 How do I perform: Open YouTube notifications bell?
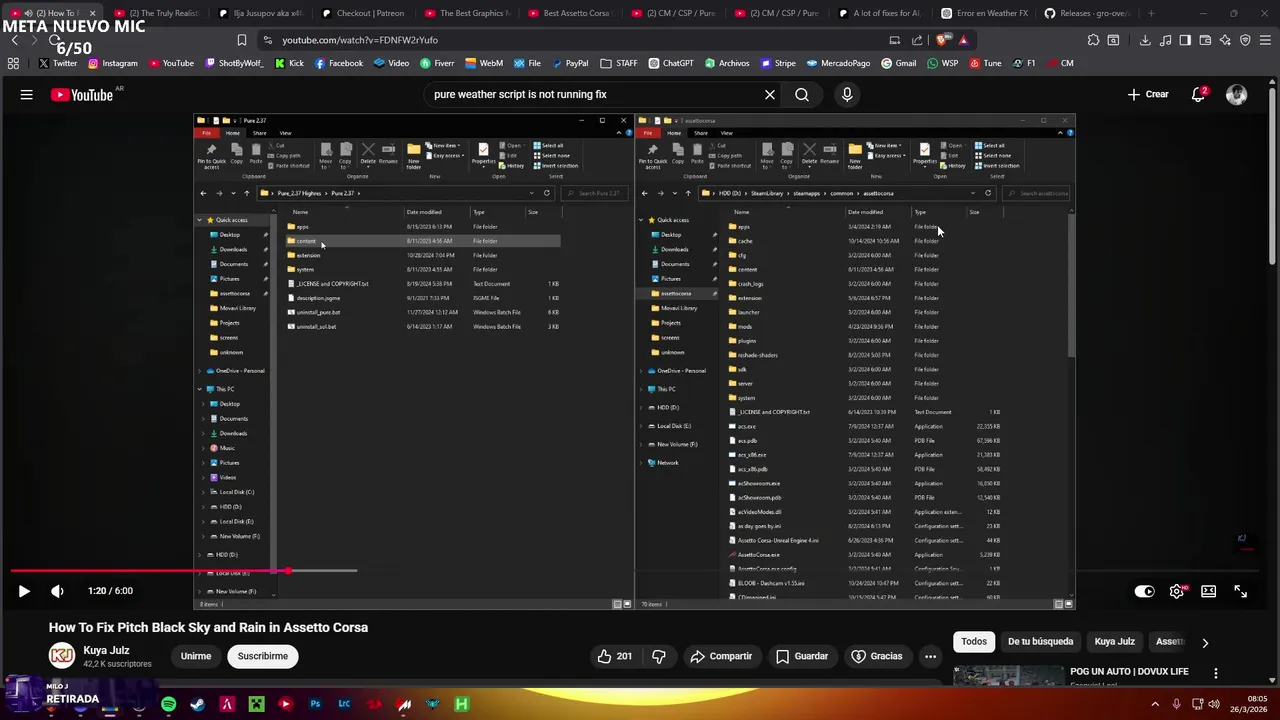click(x=1198, y=95)
